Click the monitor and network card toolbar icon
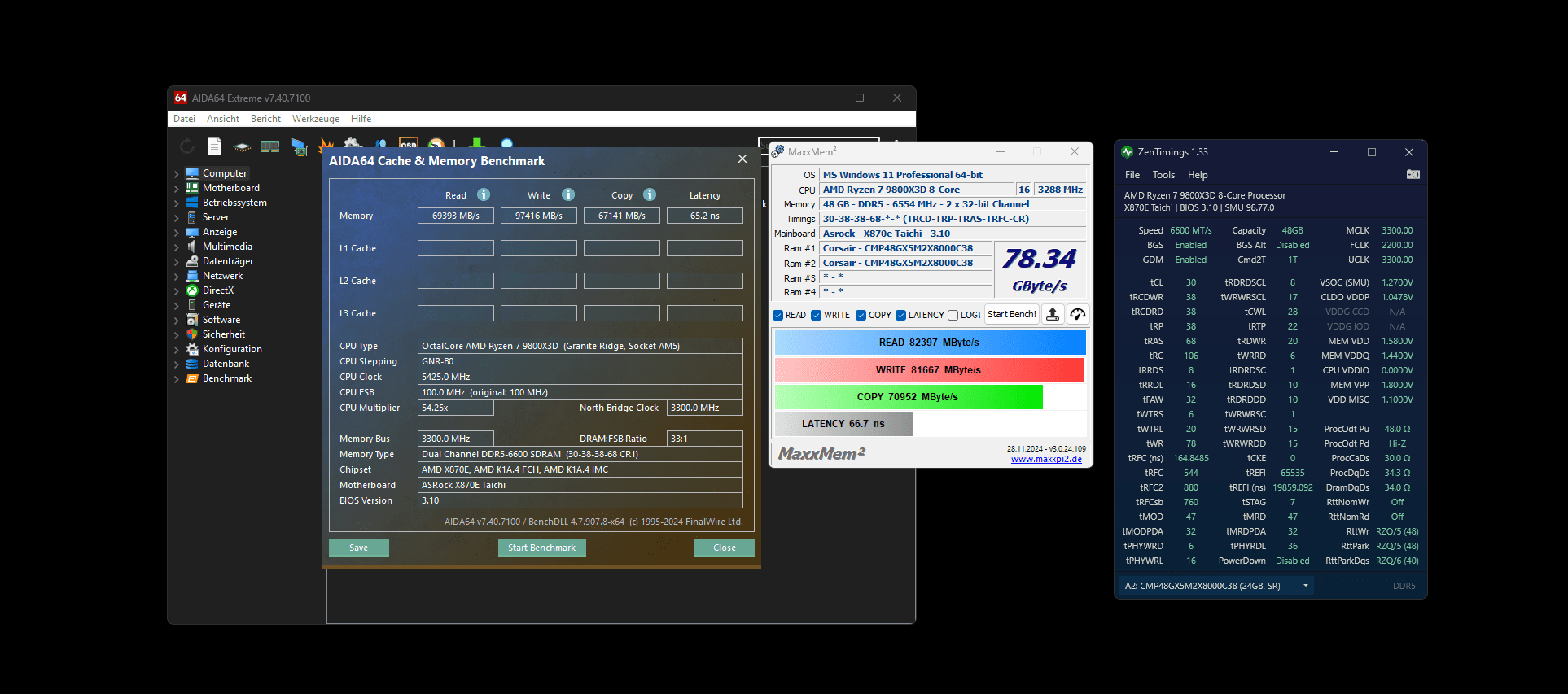 point(299,147)
